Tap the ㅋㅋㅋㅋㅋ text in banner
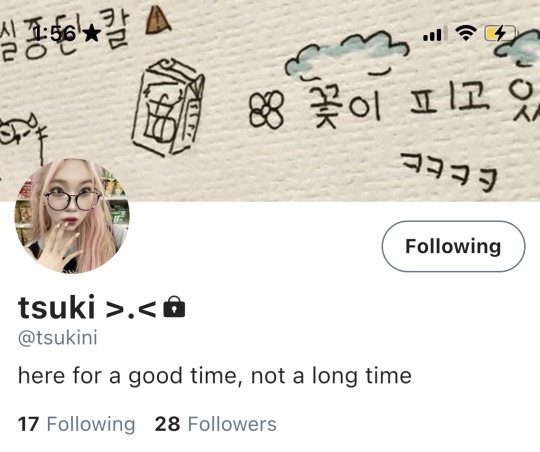Viewport: 540px width, 452px height. 449,172
